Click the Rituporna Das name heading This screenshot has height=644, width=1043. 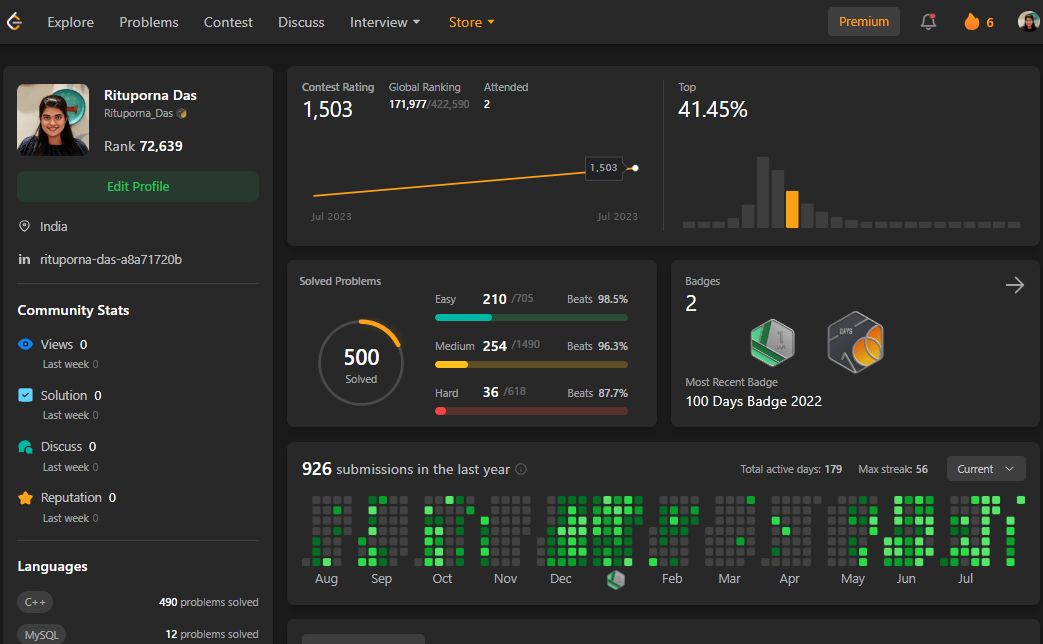pos(150,95)
